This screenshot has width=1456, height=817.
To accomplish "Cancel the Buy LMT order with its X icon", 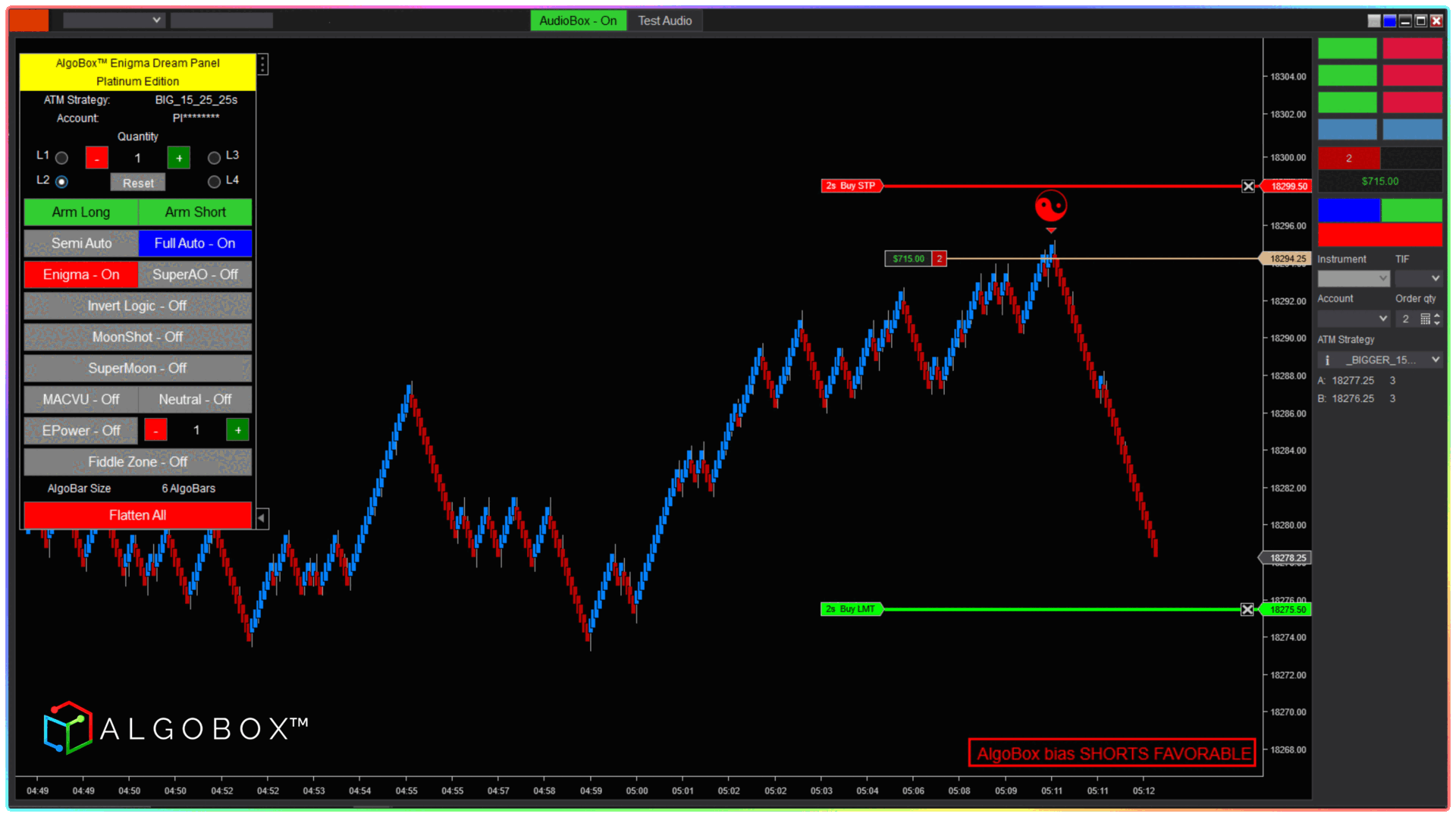I will click(1247, 610).
